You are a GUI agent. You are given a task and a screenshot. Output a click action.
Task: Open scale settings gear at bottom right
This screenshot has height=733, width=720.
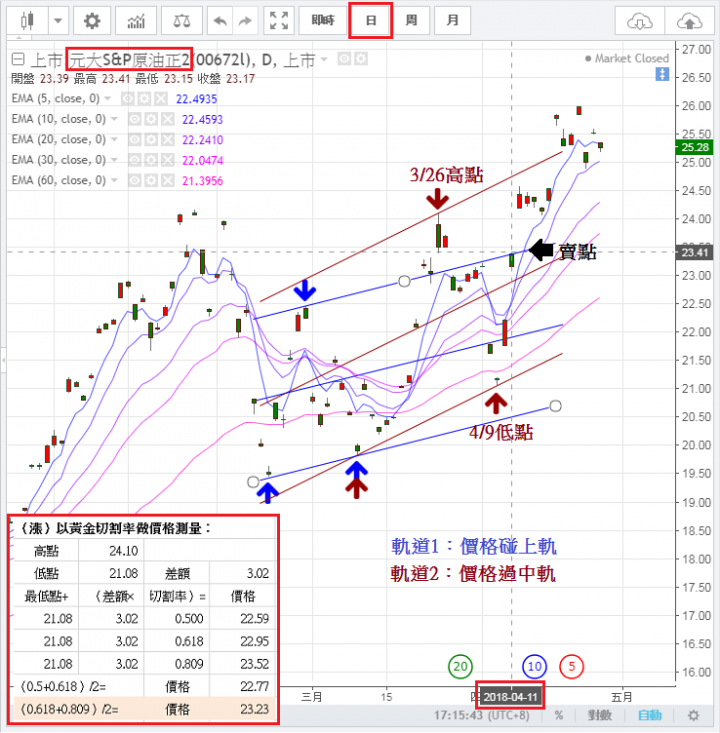pyautogui.click(x=694, y=715)
